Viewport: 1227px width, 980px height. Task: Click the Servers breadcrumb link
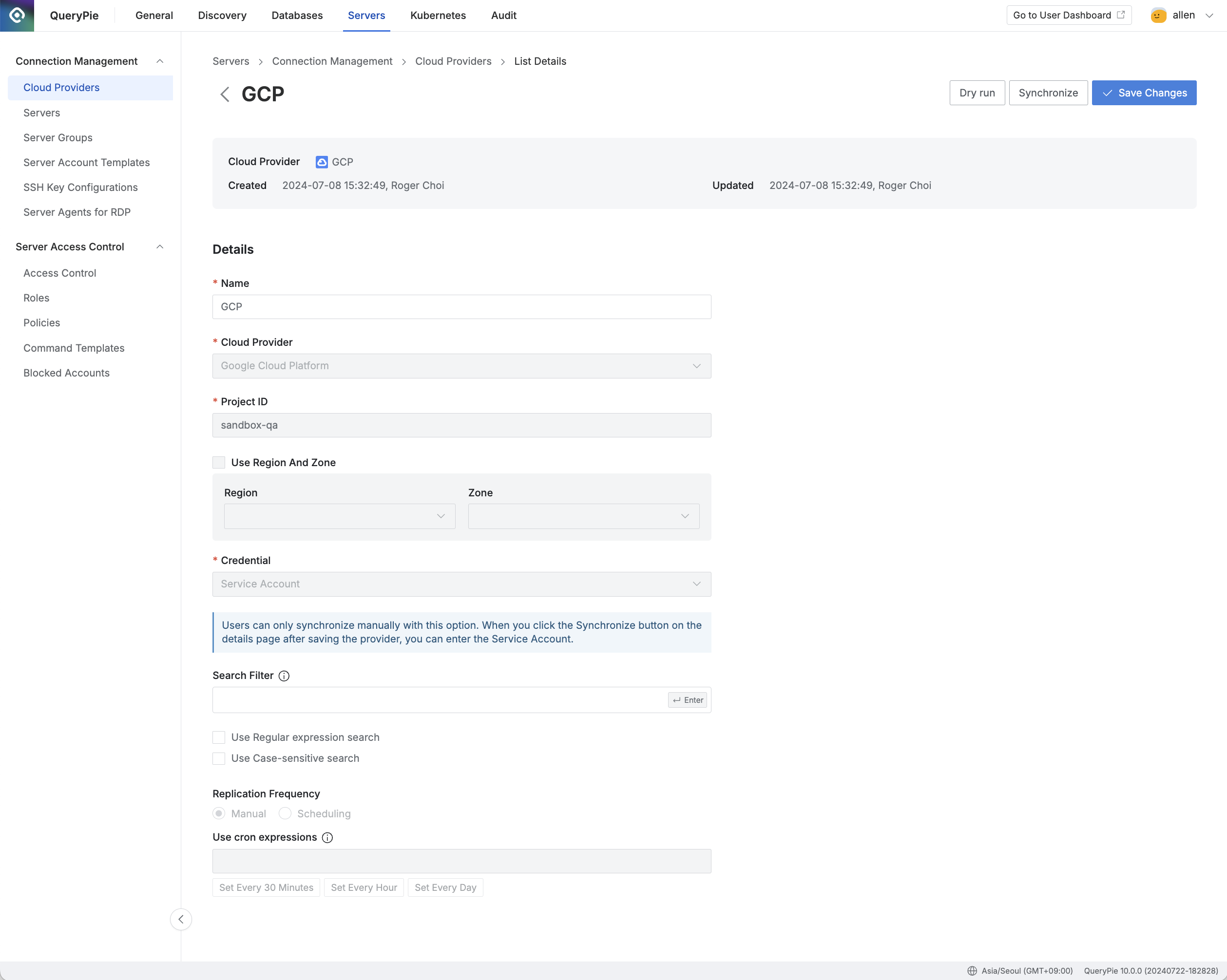[x=230, y=61]
